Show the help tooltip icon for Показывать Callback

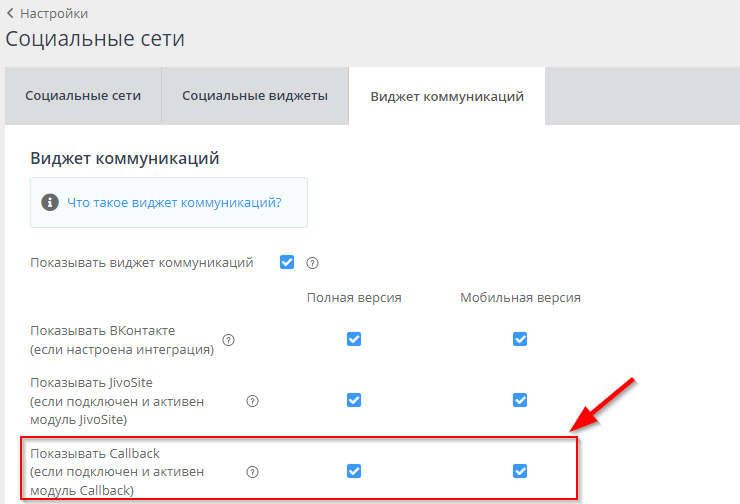(252, 471)
